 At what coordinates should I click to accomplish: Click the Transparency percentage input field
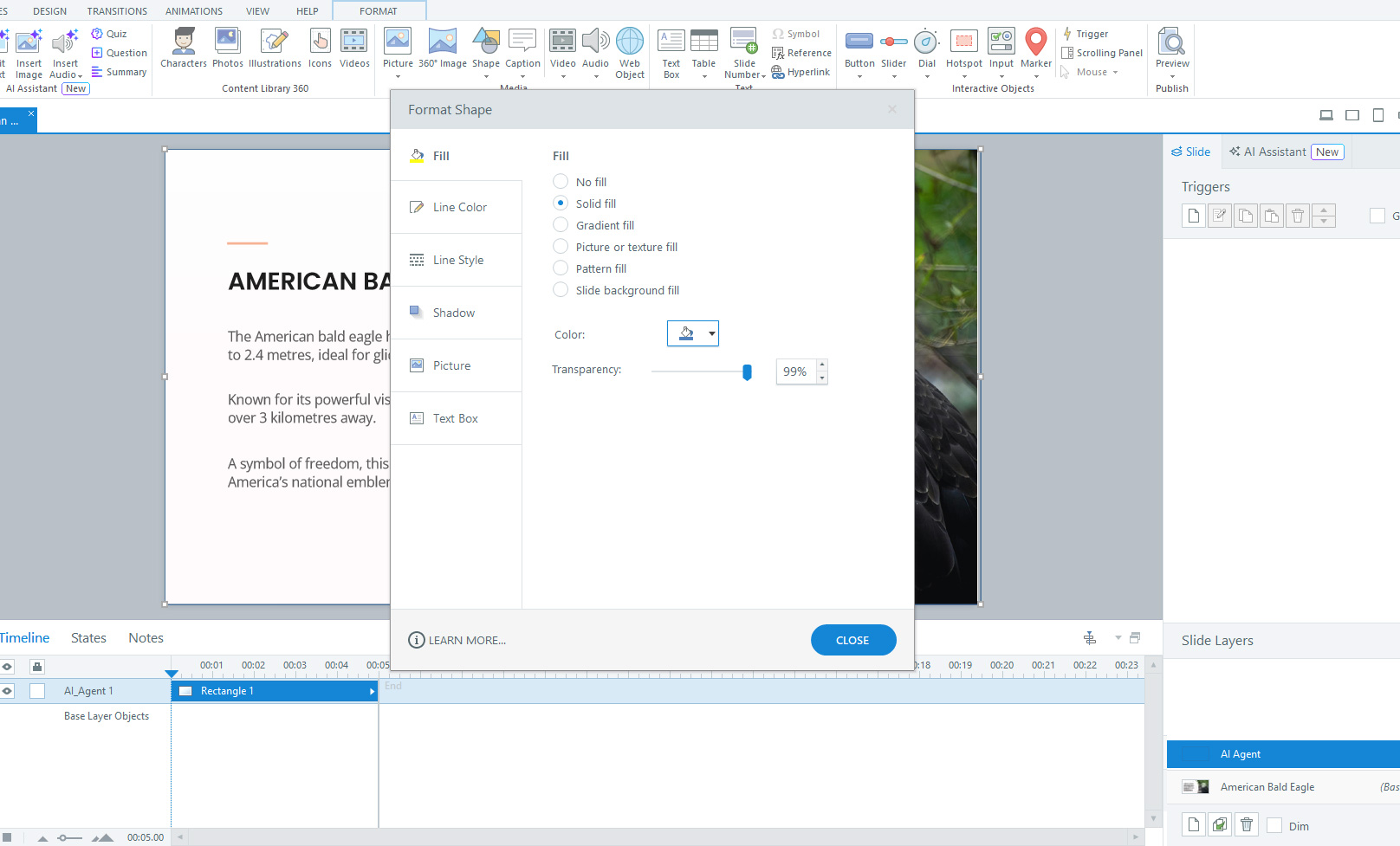[795, 371]
